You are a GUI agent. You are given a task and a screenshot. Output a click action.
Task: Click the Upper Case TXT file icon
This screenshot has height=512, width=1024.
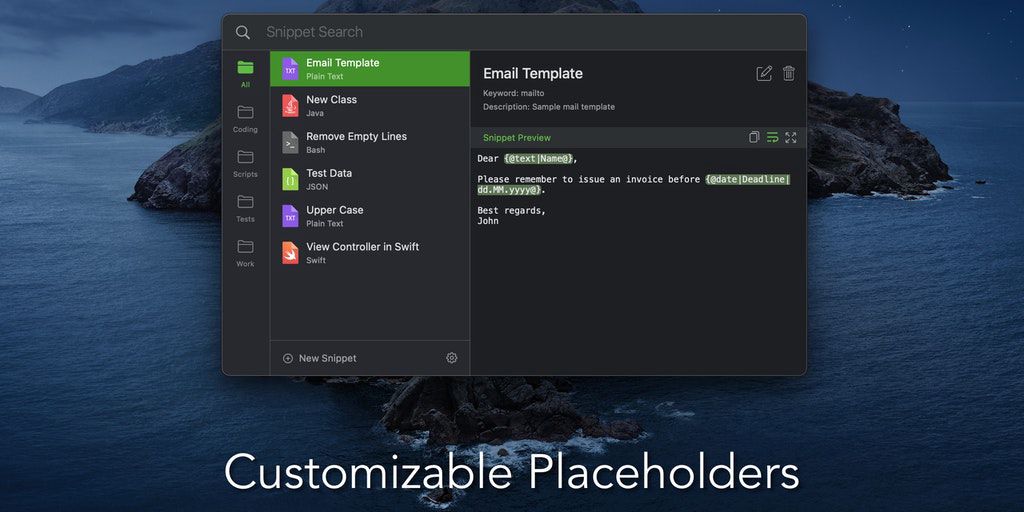coord(290,216)
